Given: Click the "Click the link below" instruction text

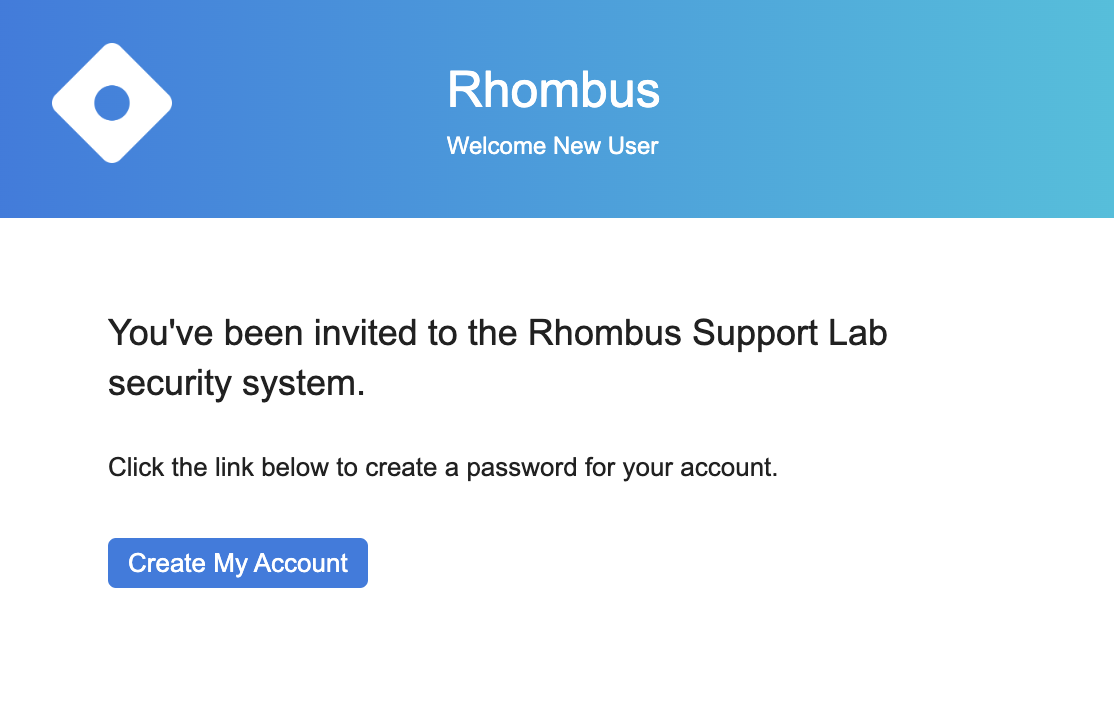Looking at the screenshot, I should point(442,467).
